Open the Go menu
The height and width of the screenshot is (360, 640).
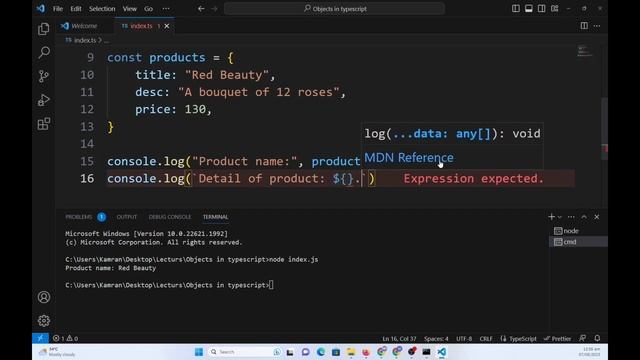pyautogui.click(x=149, y=9)
